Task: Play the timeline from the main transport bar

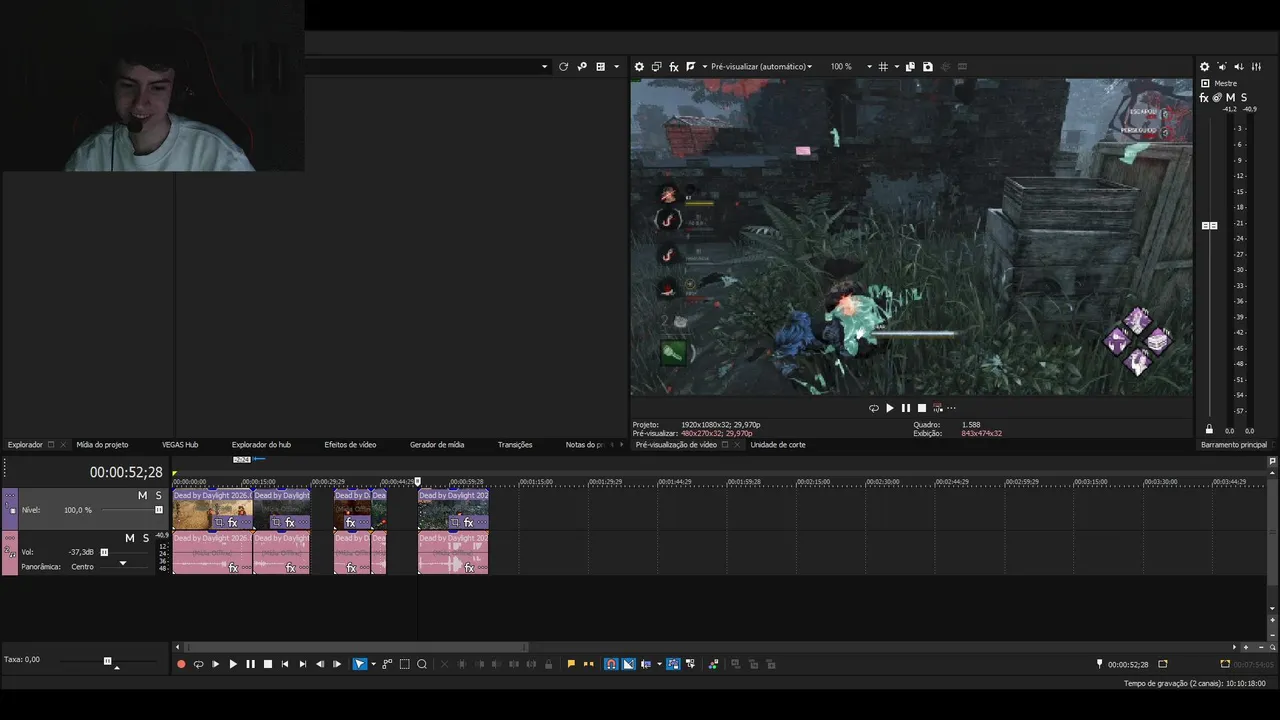Action: click(x=233, y=664)
